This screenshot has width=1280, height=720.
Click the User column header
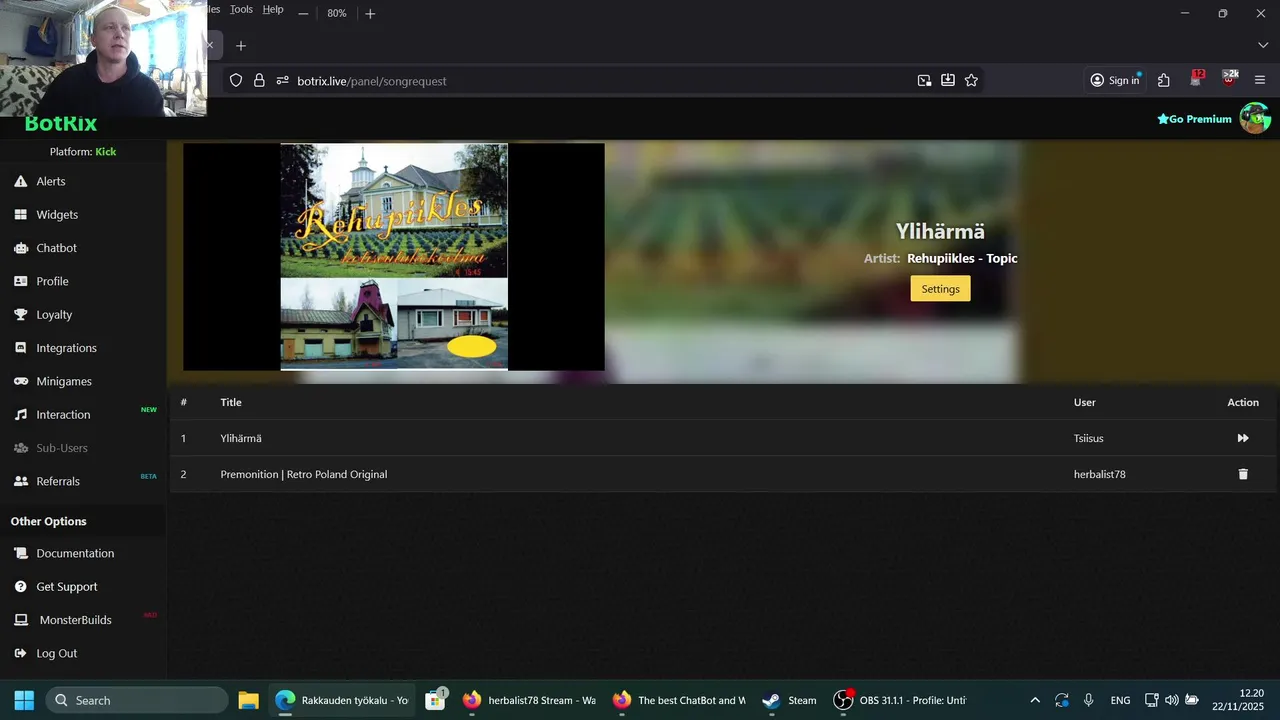pos(1085,402)
